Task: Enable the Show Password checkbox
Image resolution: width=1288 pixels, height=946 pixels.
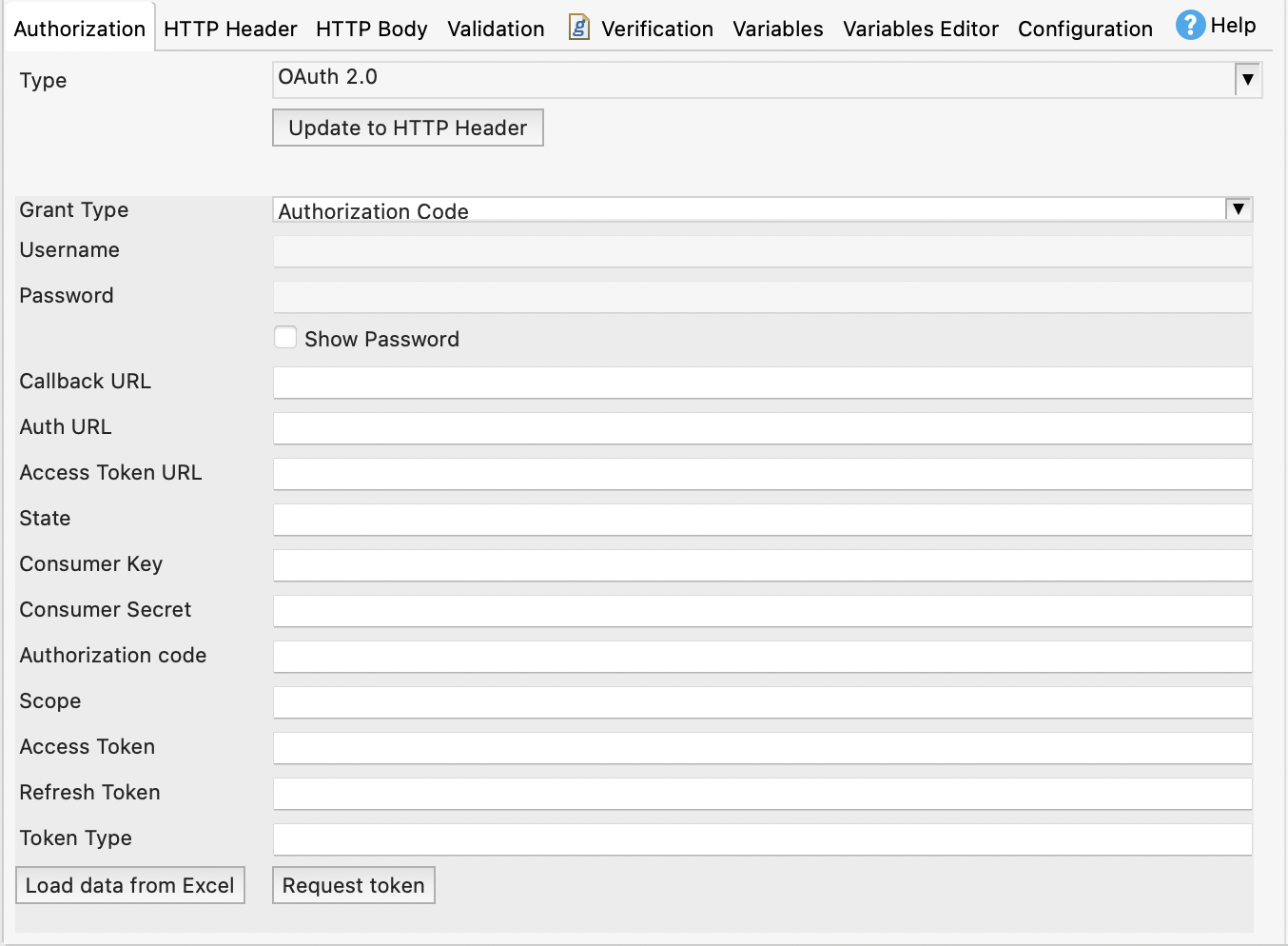Action: (285, 337)
